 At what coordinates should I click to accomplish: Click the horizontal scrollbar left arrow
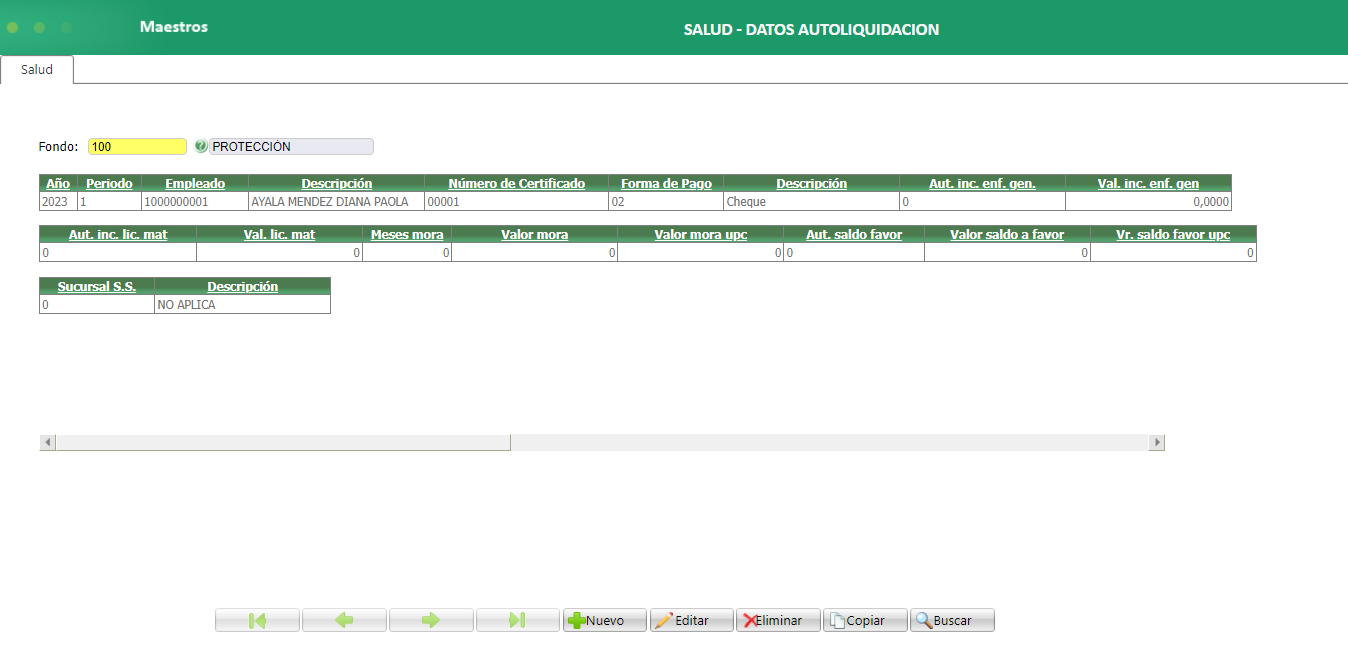click(x=47, y=442)
